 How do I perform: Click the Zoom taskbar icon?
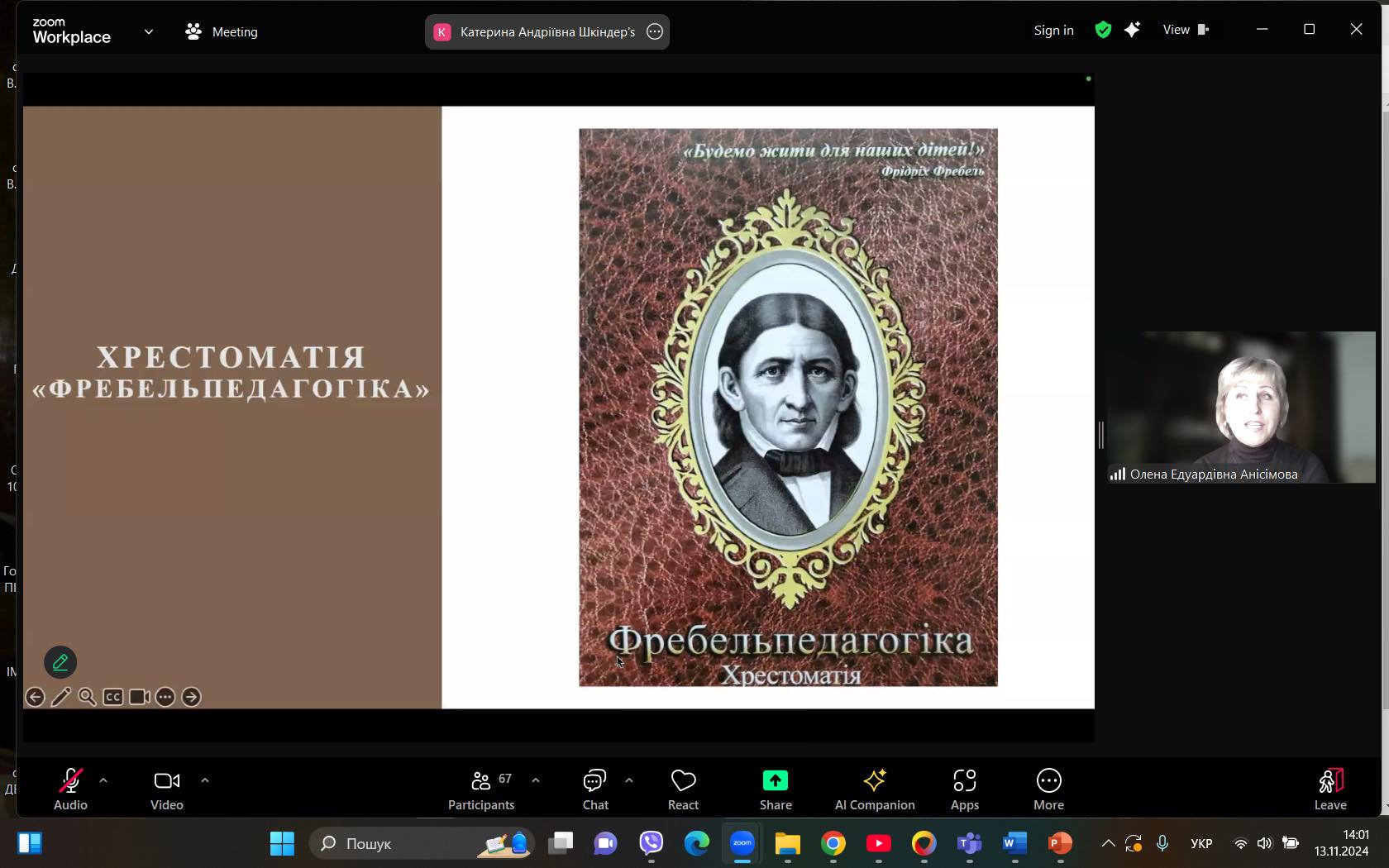(x=742, y=843)
